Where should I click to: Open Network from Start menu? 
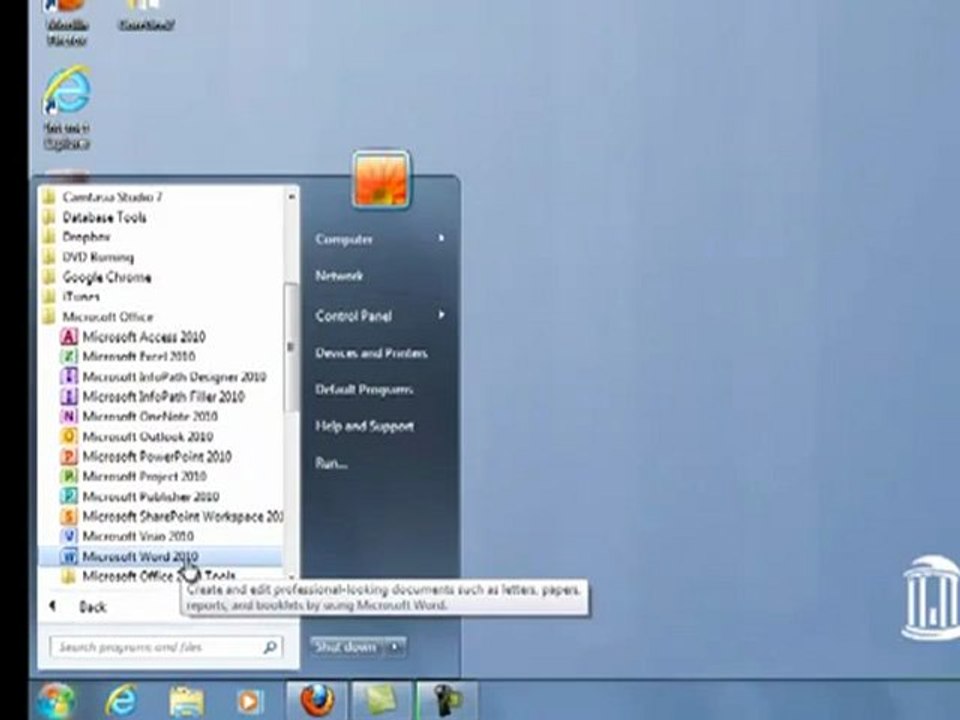pos(339,276)
